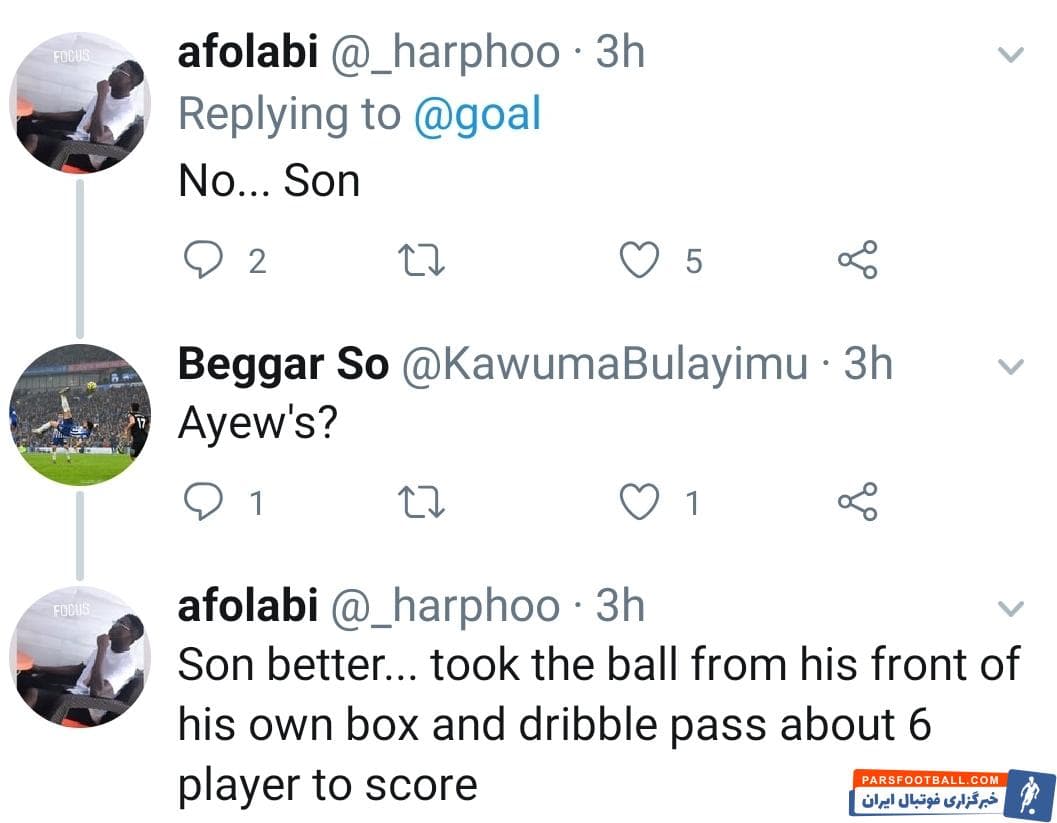Viewport: 1057px width, 823px height.
Task: Like the "Ayew's?" tweet
Action: pos(639,502)
